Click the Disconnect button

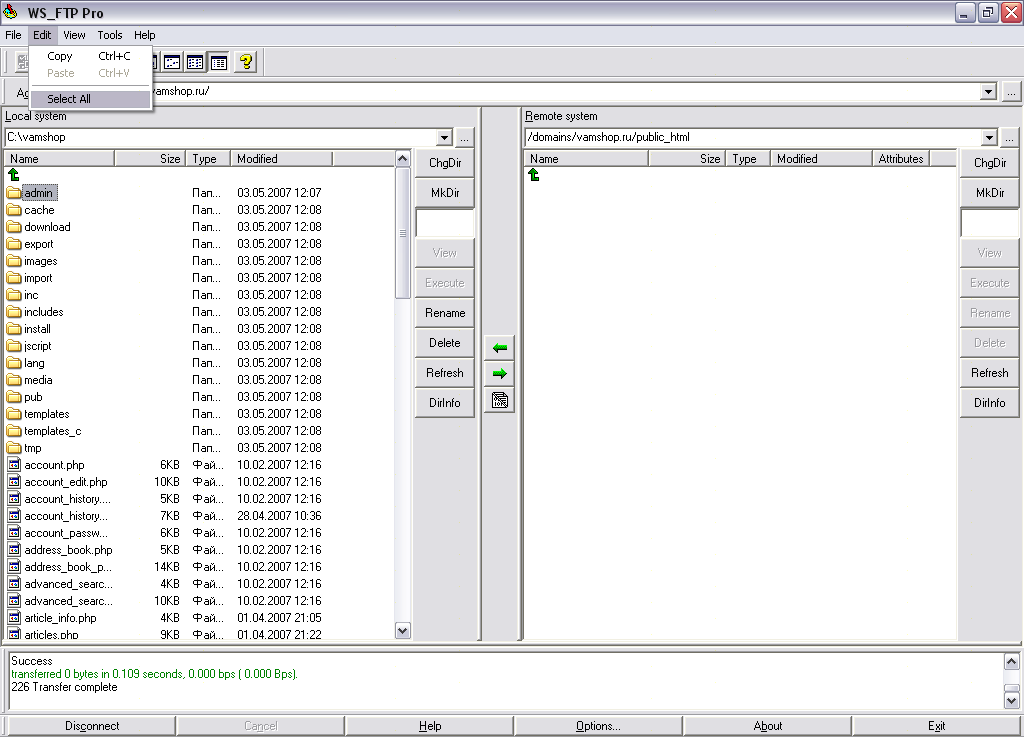91,726
